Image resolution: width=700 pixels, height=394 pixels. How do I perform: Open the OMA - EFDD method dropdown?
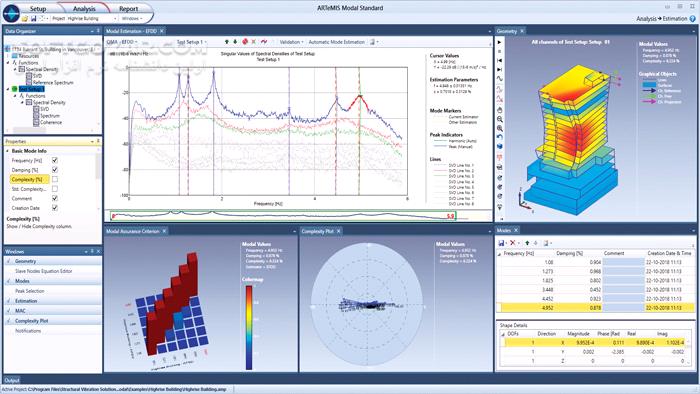point(121,42)
